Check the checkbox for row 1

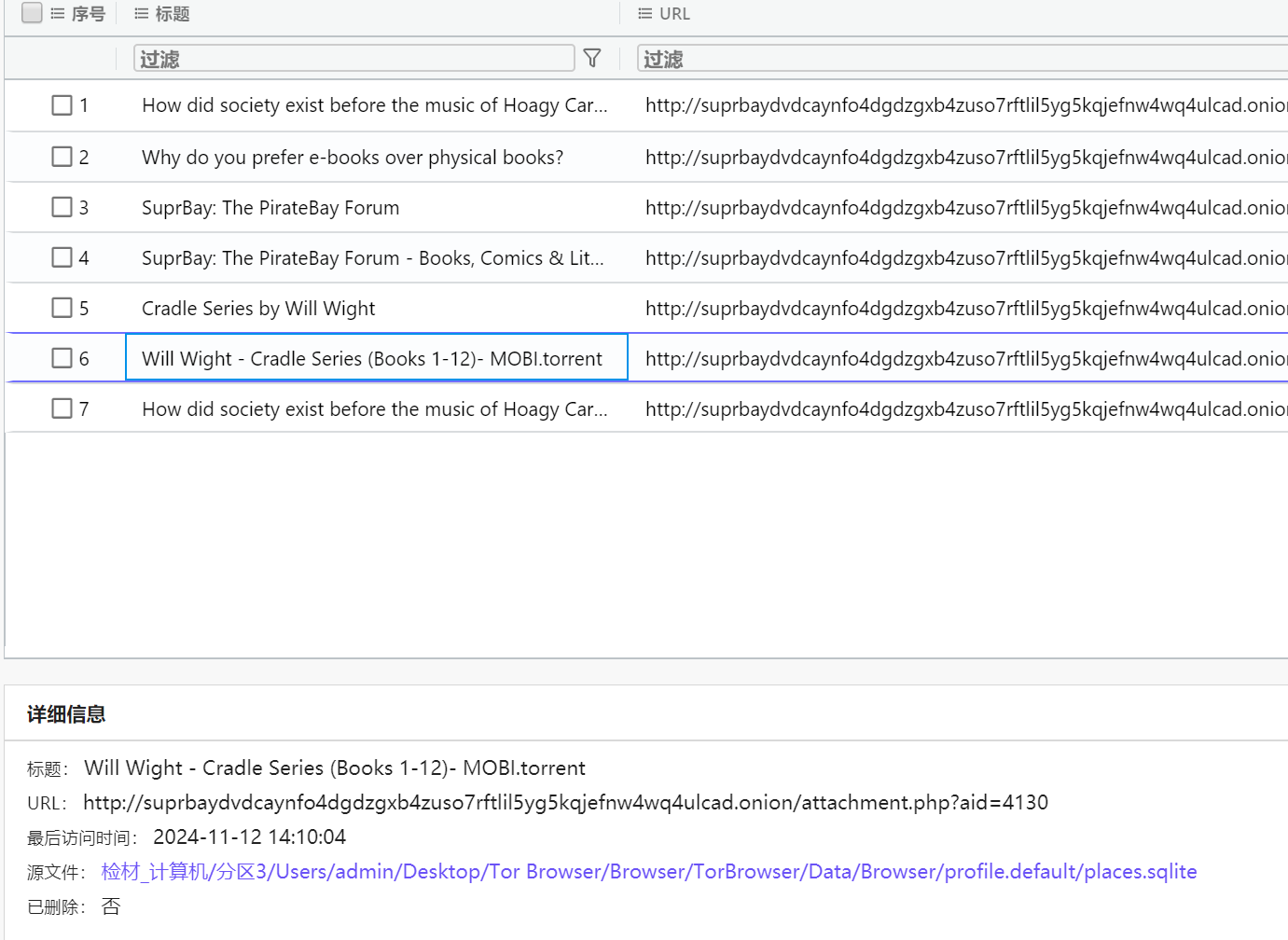pyautogui.click(x=62, y=105)
